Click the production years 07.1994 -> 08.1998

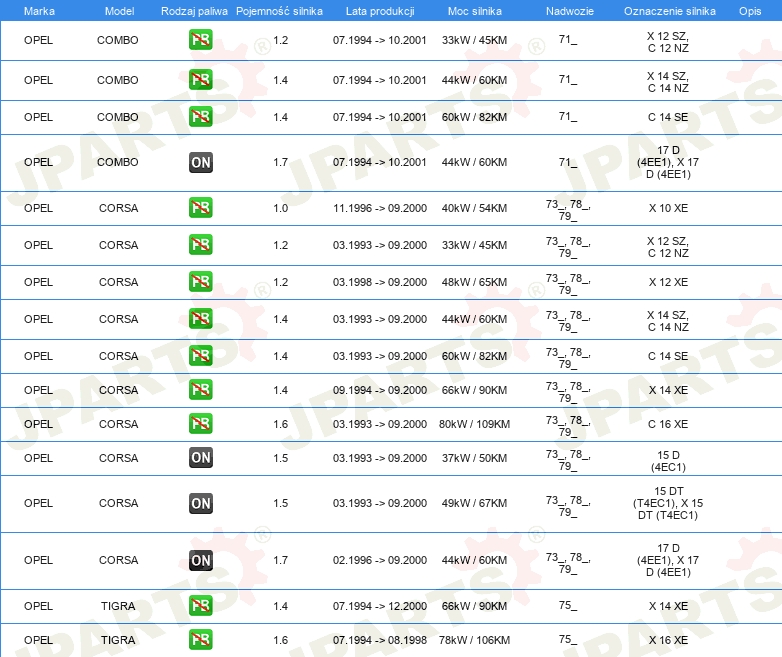coord(380,640)
